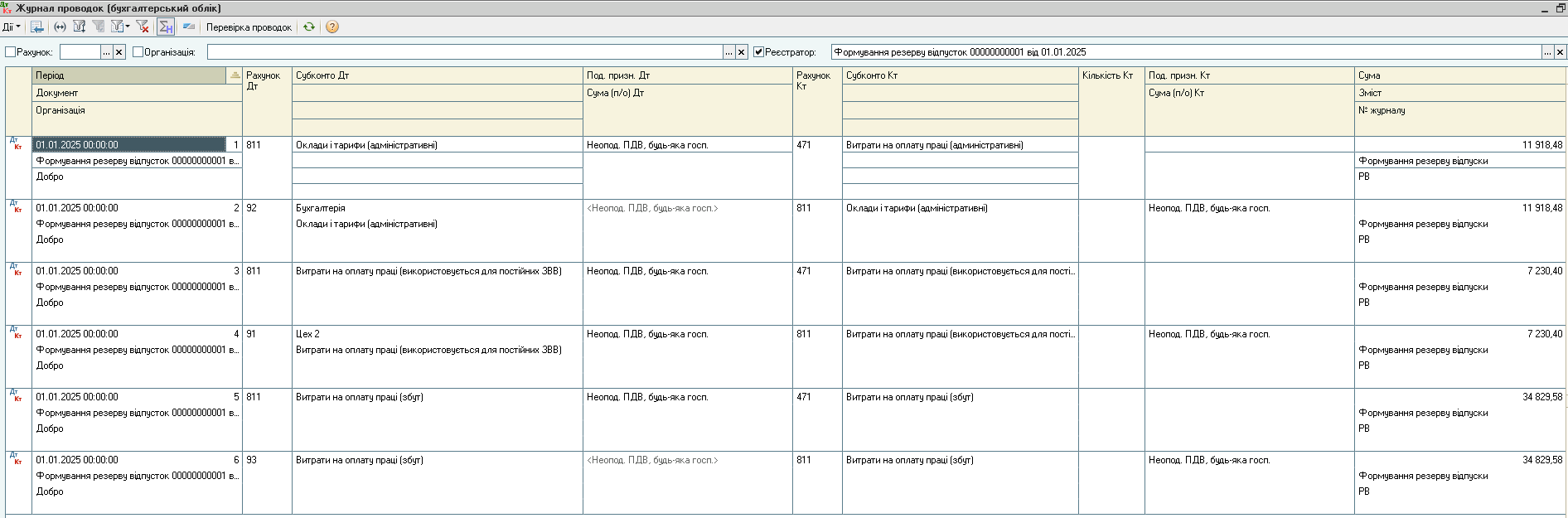1568x518 pixels.
Task: Click Оклади і тарифи debit subconto in entry 1
Action: click(438, 145)
